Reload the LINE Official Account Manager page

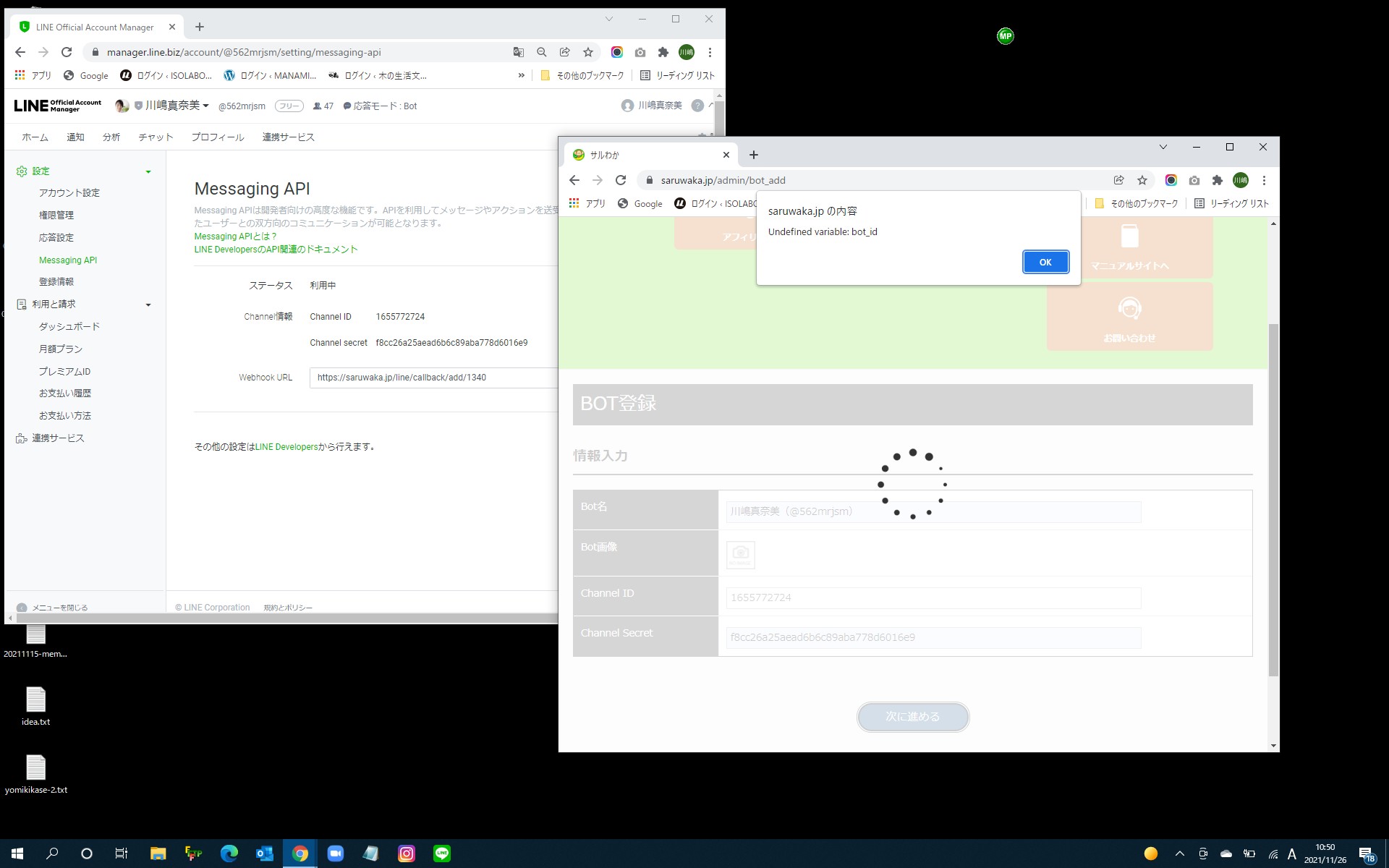(67, 52)
